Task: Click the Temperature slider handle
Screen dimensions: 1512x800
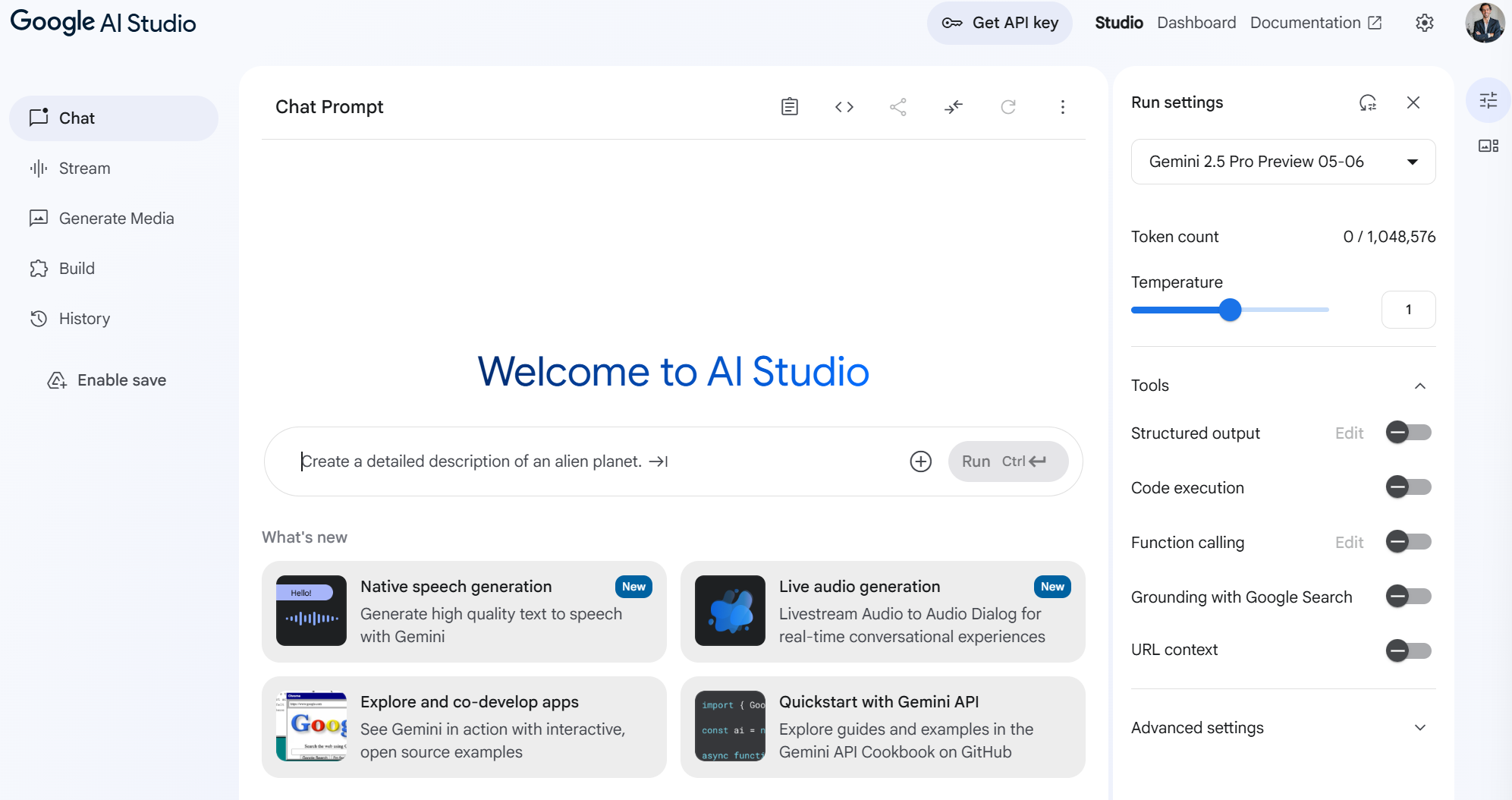Action: (x=1230, y=310)
